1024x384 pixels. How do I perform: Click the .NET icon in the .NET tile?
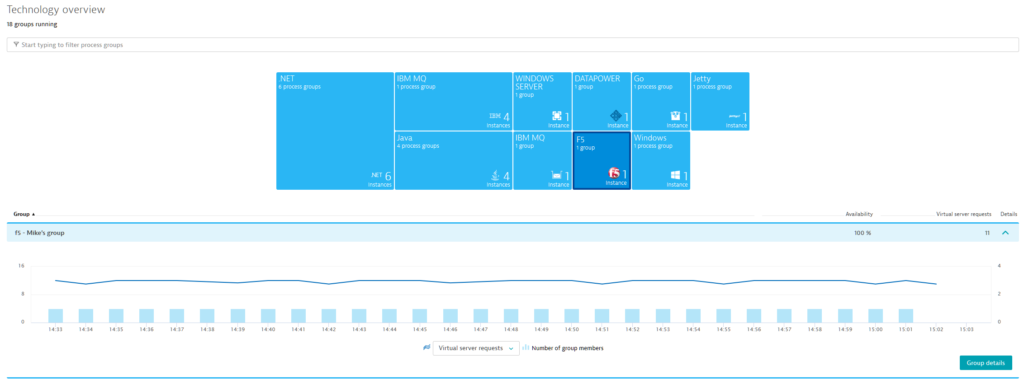point(376,176)
